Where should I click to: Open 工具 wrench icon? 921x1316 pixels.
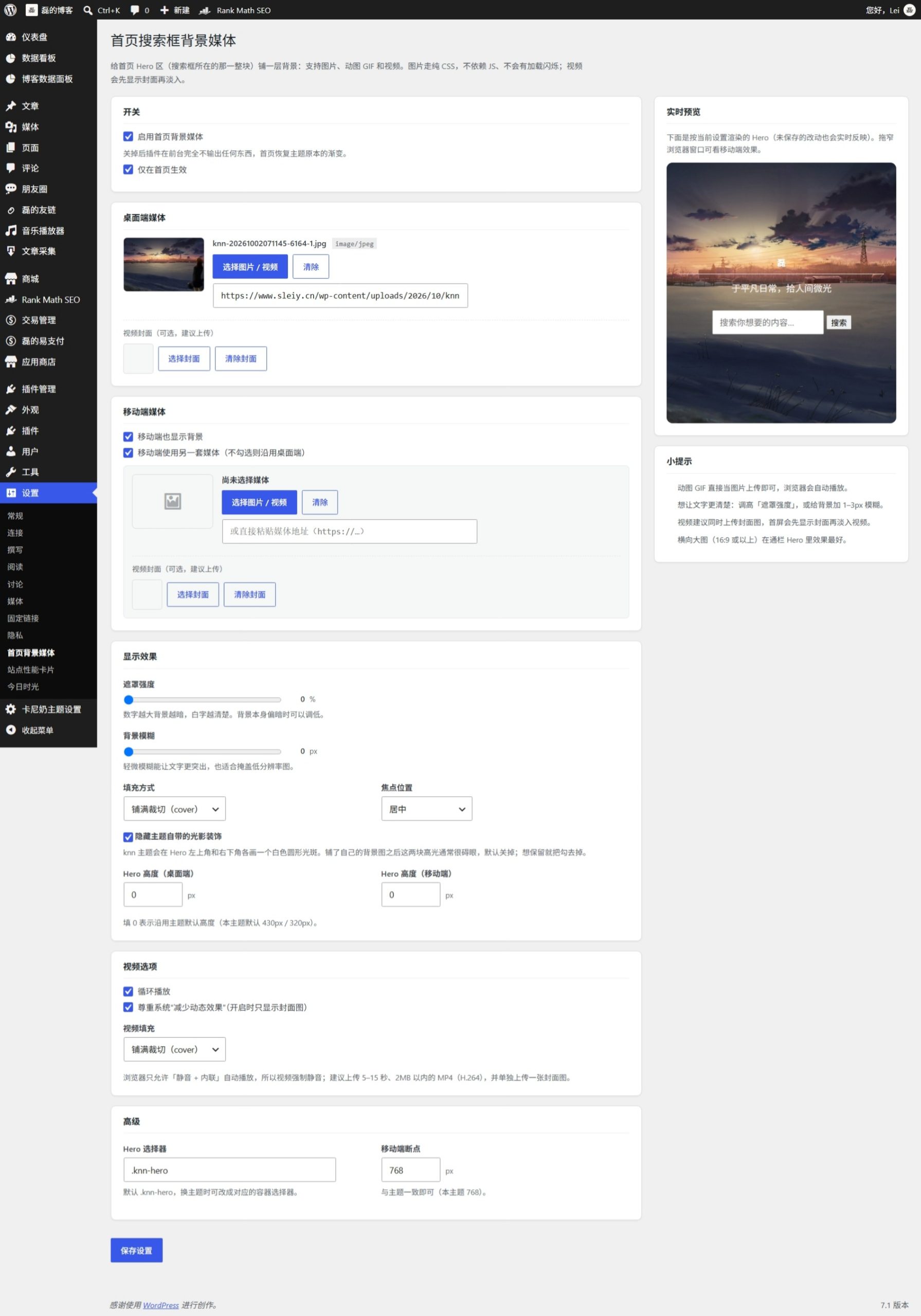tap(11, 472)
